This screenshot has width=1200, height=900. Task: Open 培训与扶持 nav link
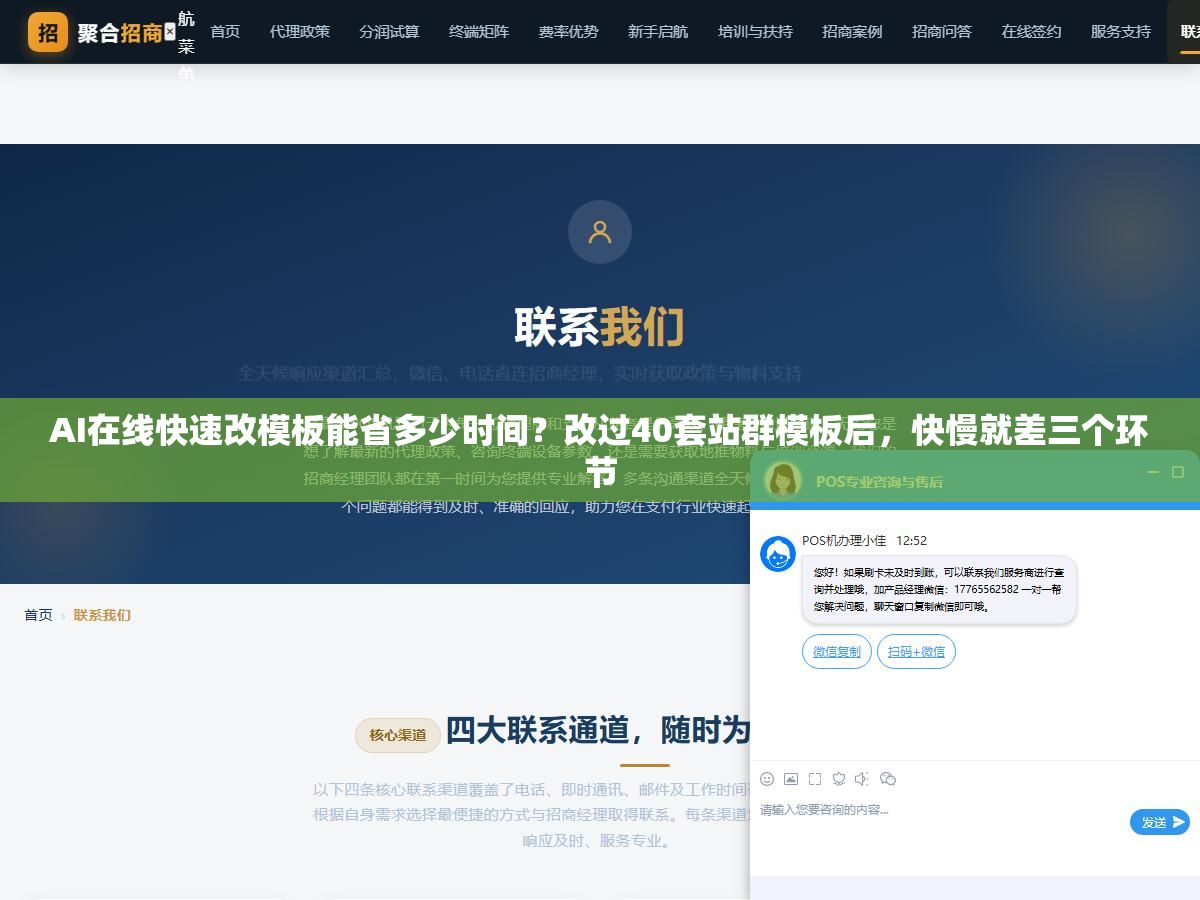coord(755,32)
